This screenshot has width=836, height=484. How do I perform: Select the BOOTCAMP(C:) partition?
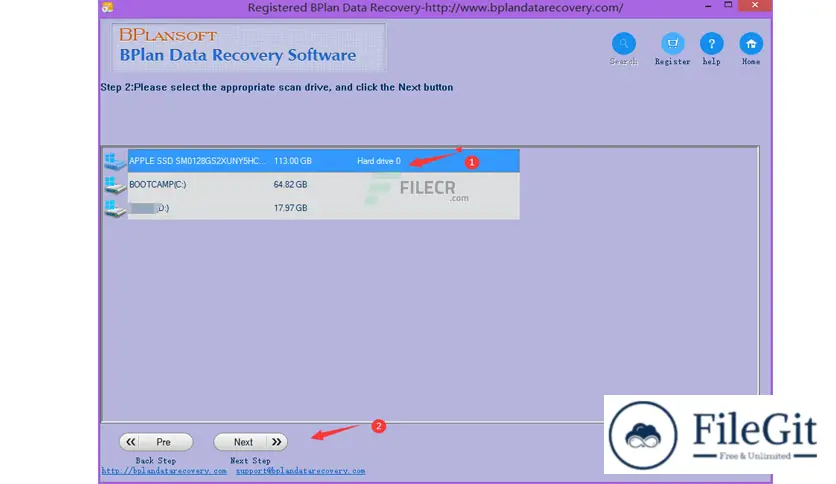click(x=324, y=184)
